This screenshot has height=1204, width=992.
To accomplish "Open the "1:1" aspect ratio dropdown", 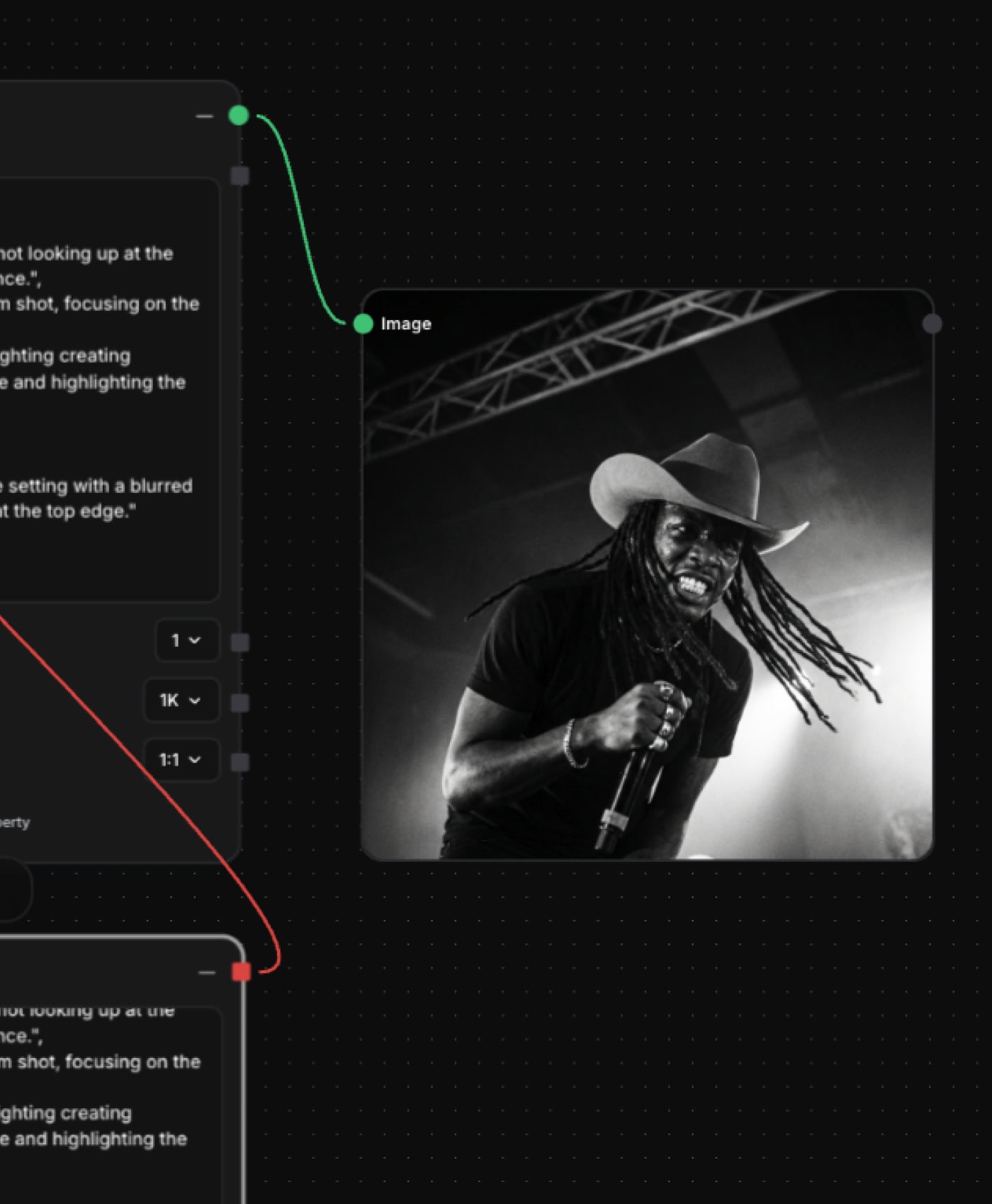I will [181, 760].
